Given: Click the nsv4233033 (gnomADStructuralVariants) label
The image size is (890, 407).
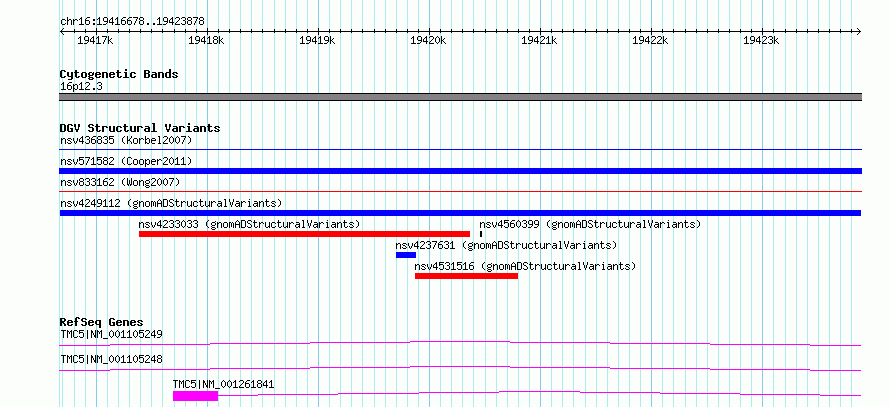Looking at the screenshot, I should click(249, 224).
